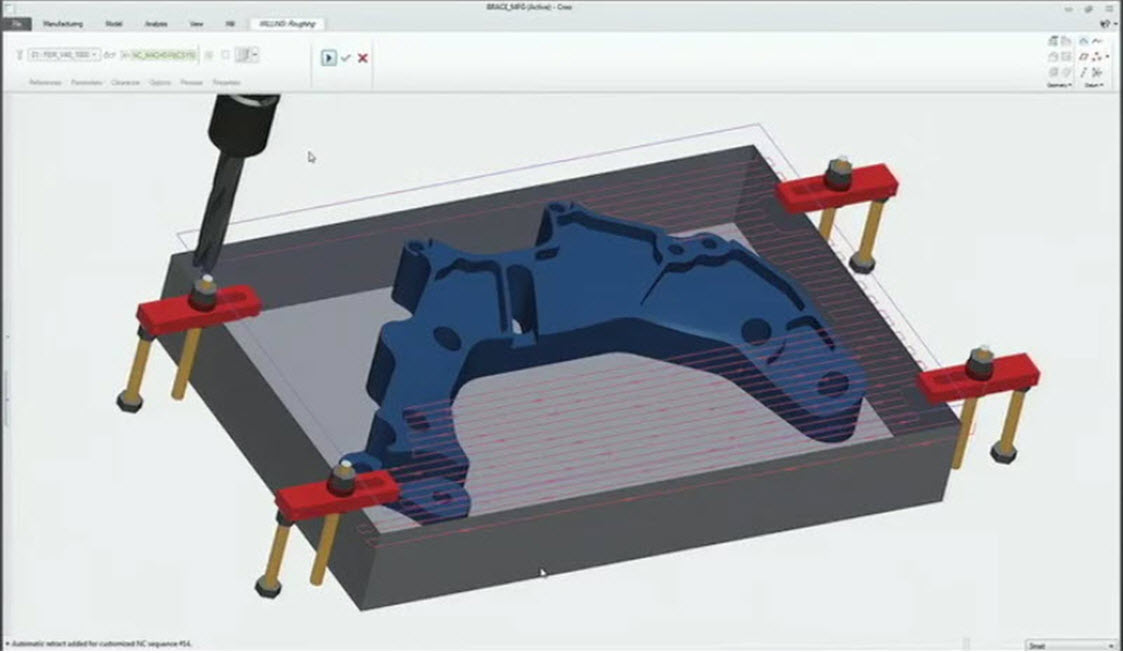
Task: Open the Clearance panel tab
Action: (125, 82)
